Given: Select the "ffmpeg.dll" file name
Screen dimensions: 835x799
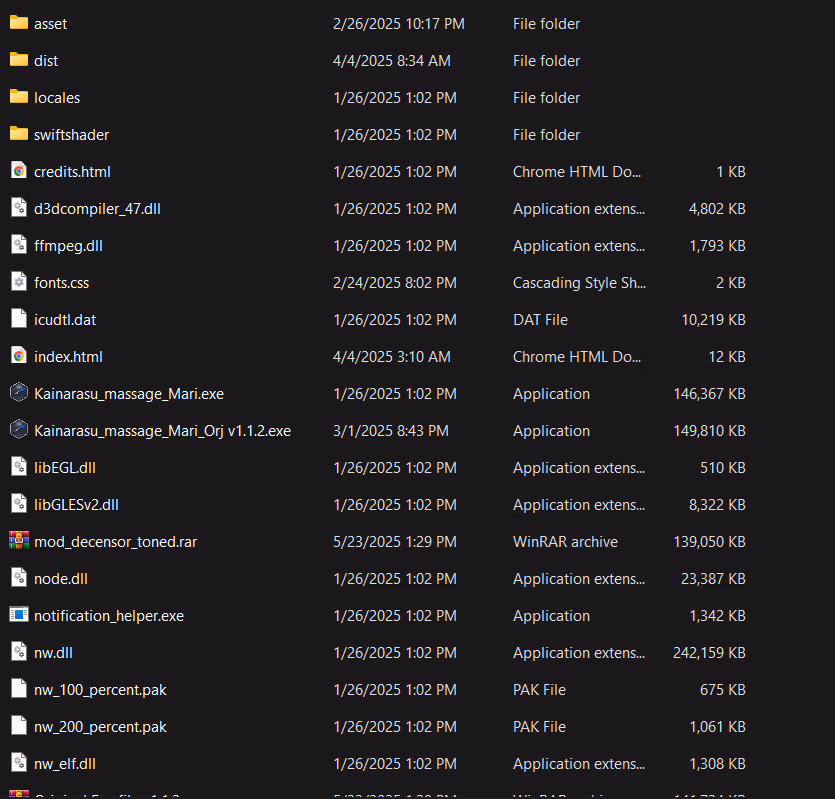Looking at the screenshot, I should [x=68, y=246].
